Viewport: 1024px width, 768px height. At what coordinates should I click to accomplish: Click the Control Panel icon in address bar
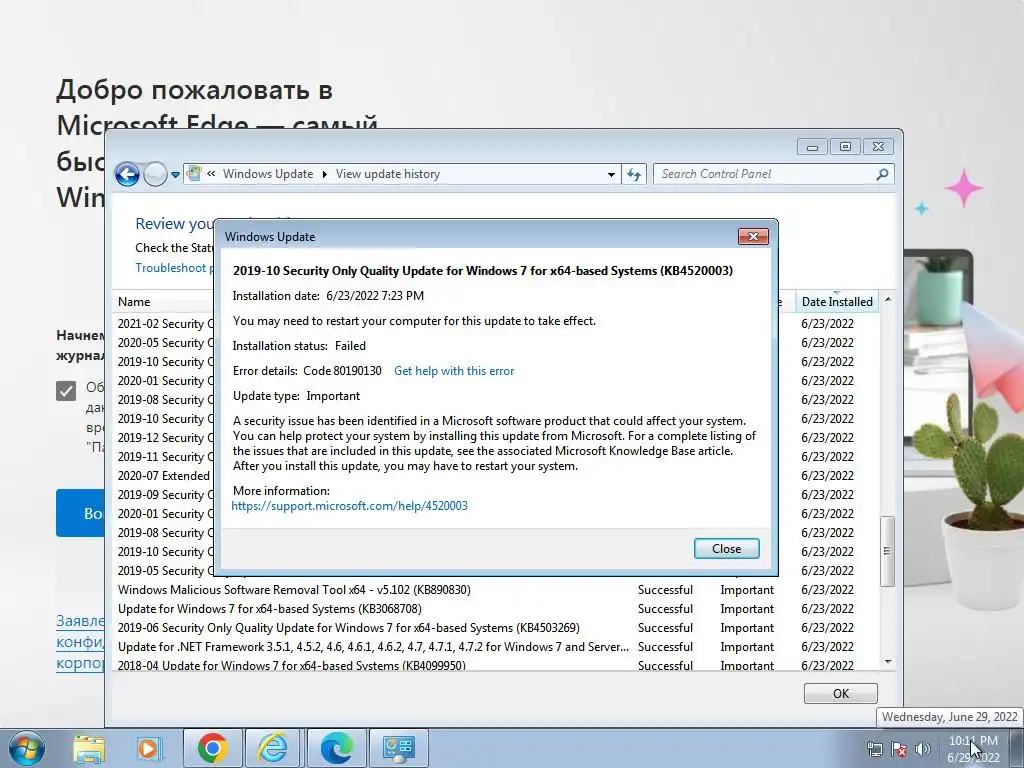point(194,173)
